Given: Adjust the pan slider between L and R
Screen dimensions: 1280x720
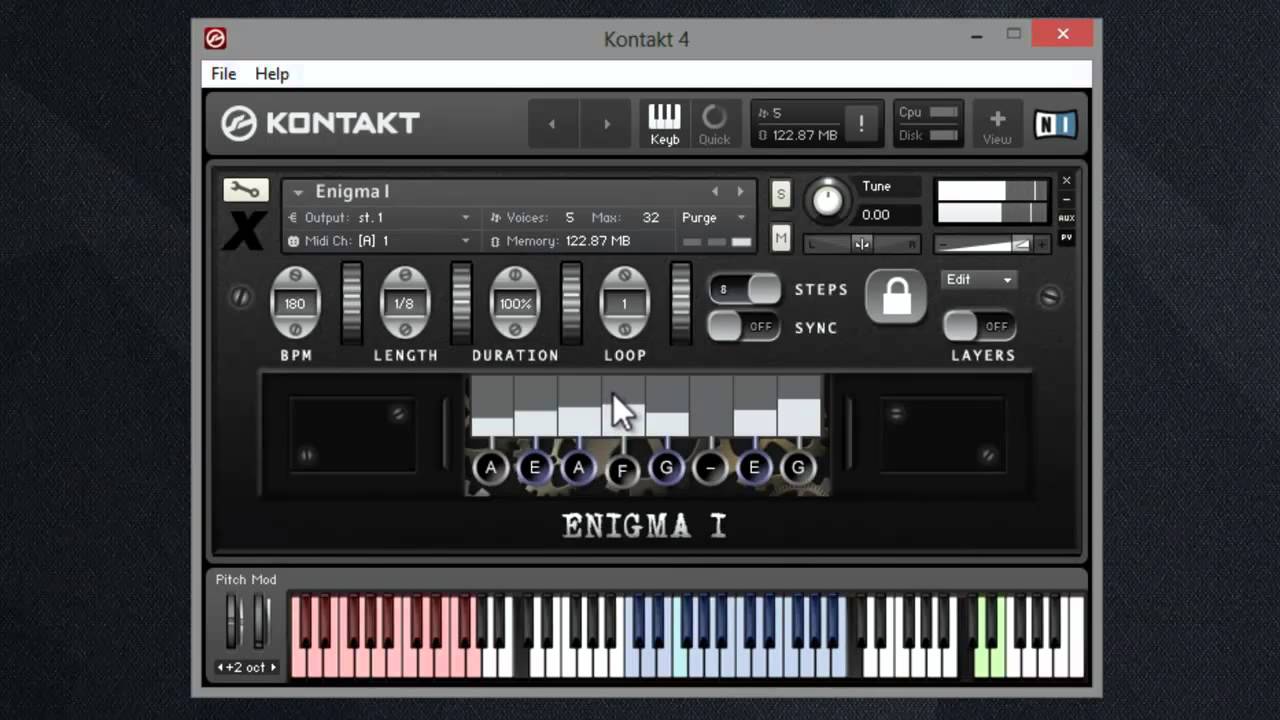Looking at the screenshot, I should (862, 244).
